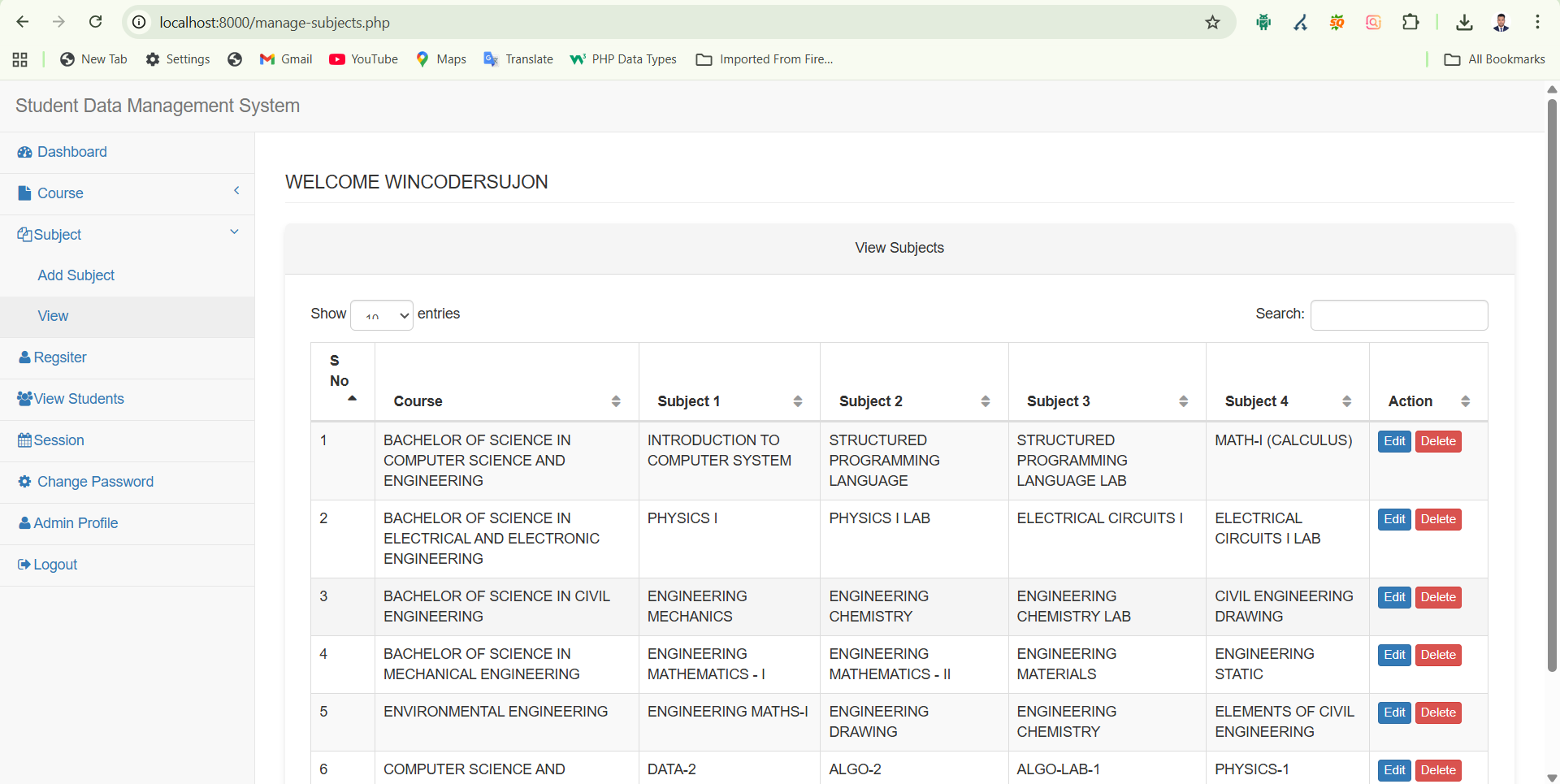Toggle sorting on the Course column
Screen dimensions: 1560x784
click(615, 401)
